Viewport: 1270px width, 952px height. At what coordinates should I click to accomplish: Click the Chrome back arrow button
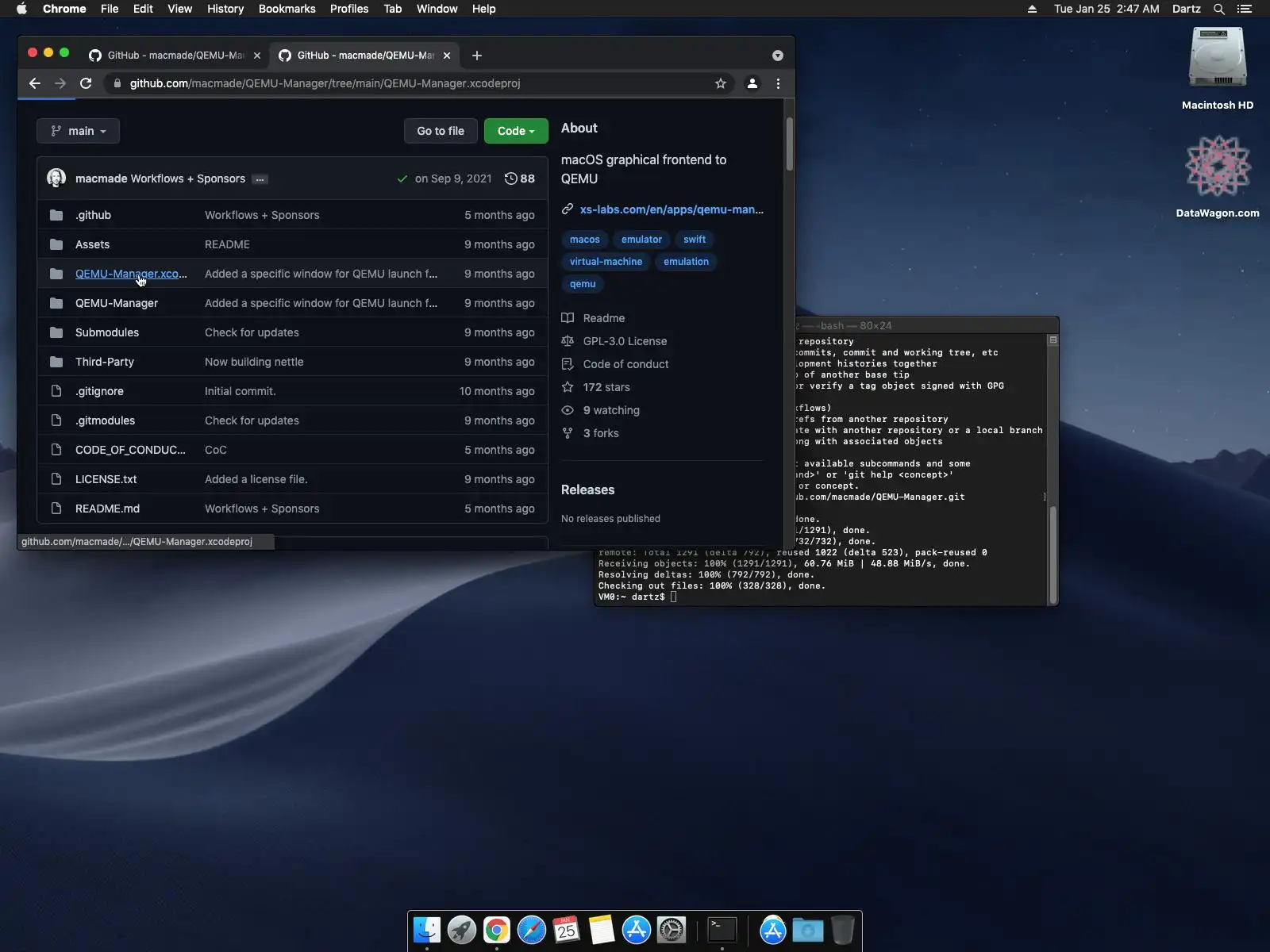click(x=35, y=83)
